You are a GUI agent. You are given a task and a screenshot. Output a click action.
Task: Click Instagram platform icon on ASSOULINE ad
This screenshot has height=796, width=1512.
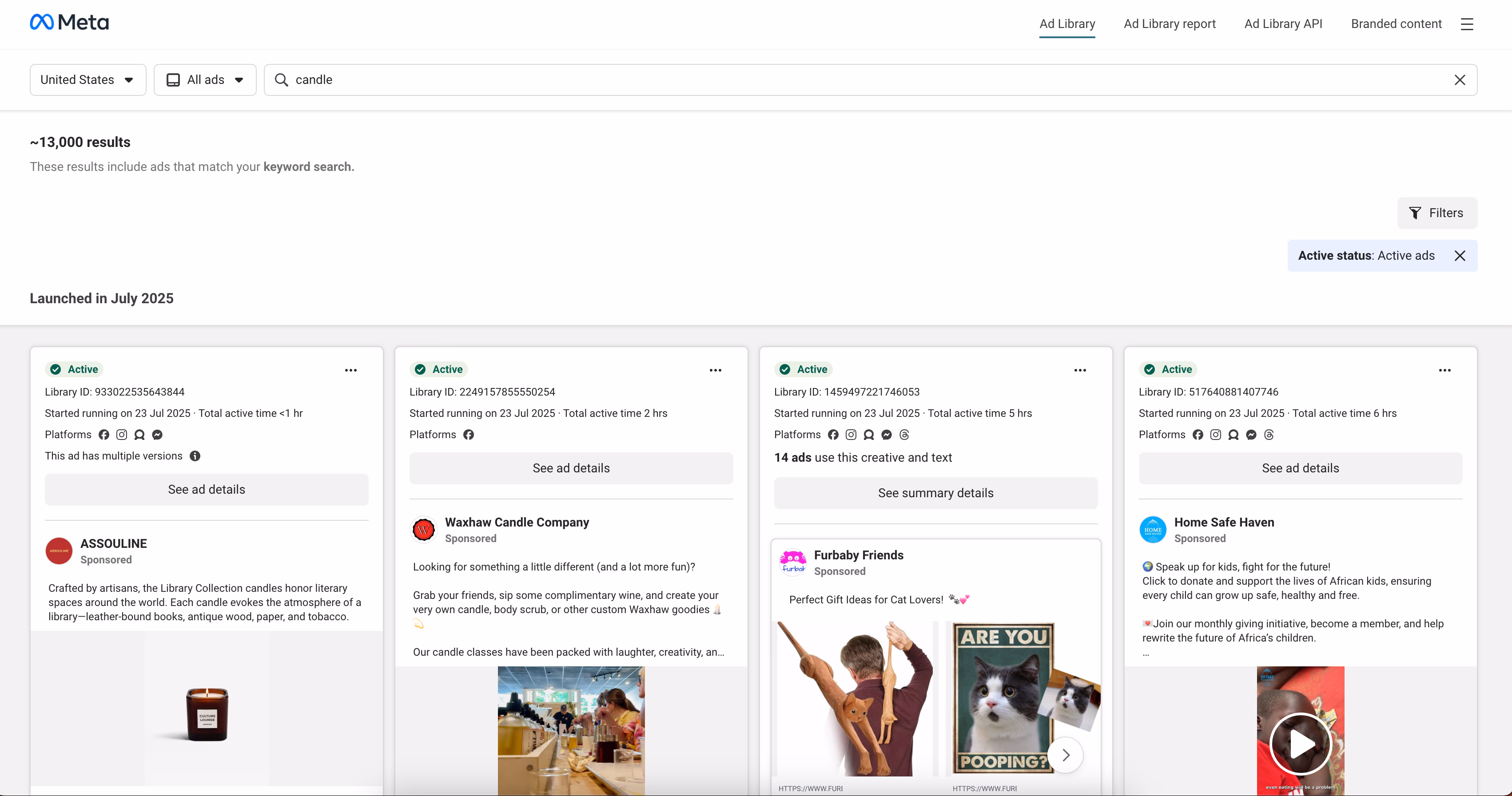coord(122,435)
